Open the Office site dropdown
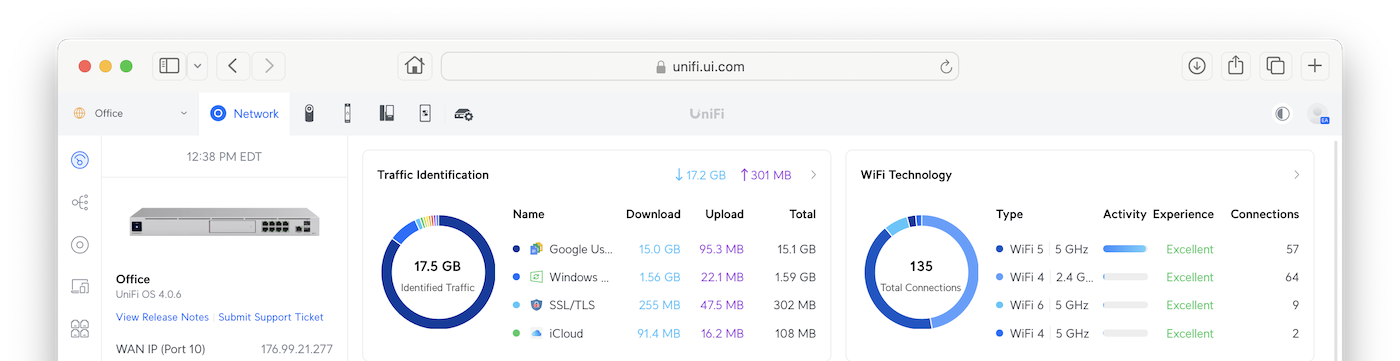 point(130,114)
